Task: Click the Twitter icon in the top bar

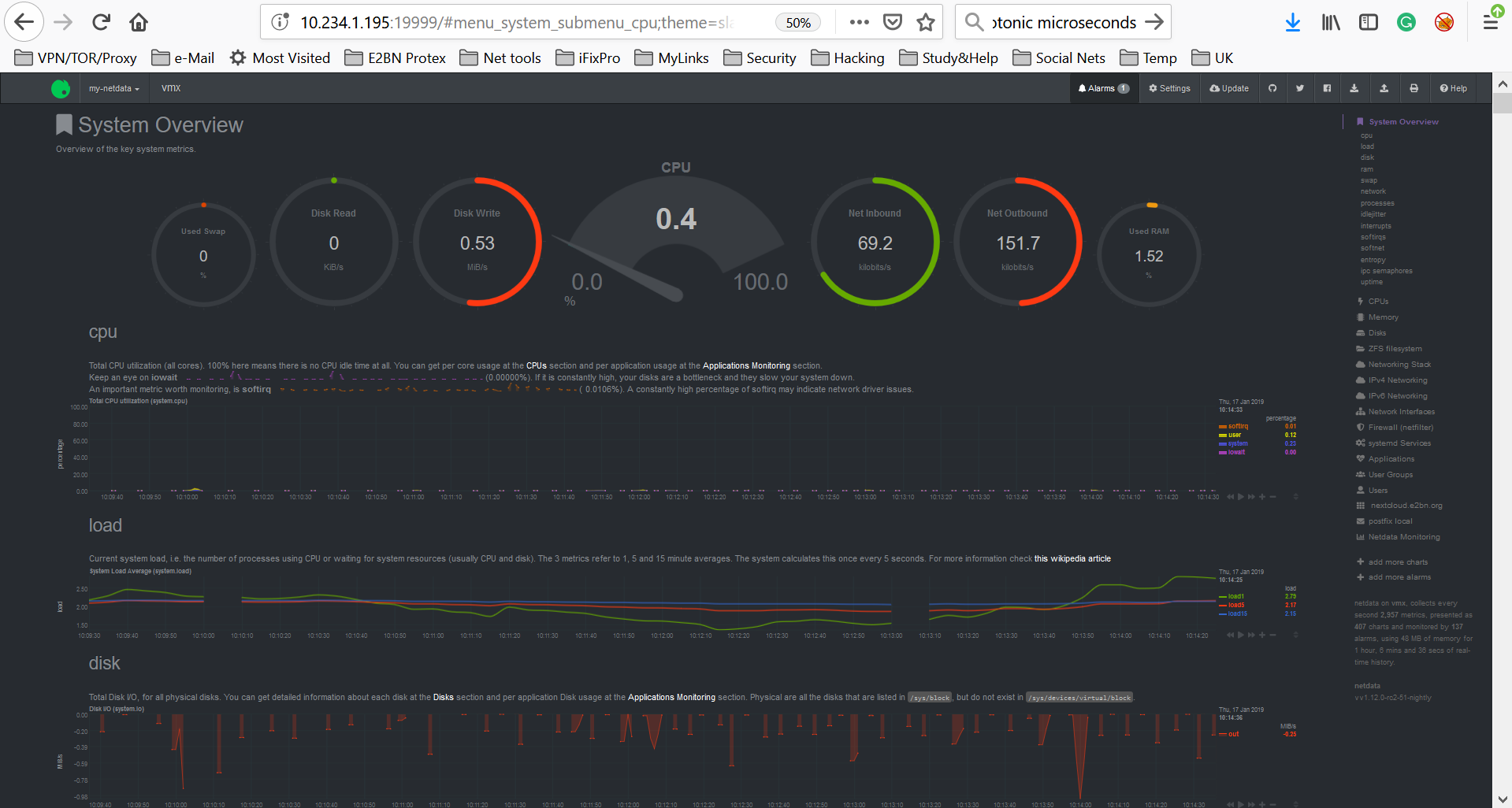Action: [x=1300, y=88]
